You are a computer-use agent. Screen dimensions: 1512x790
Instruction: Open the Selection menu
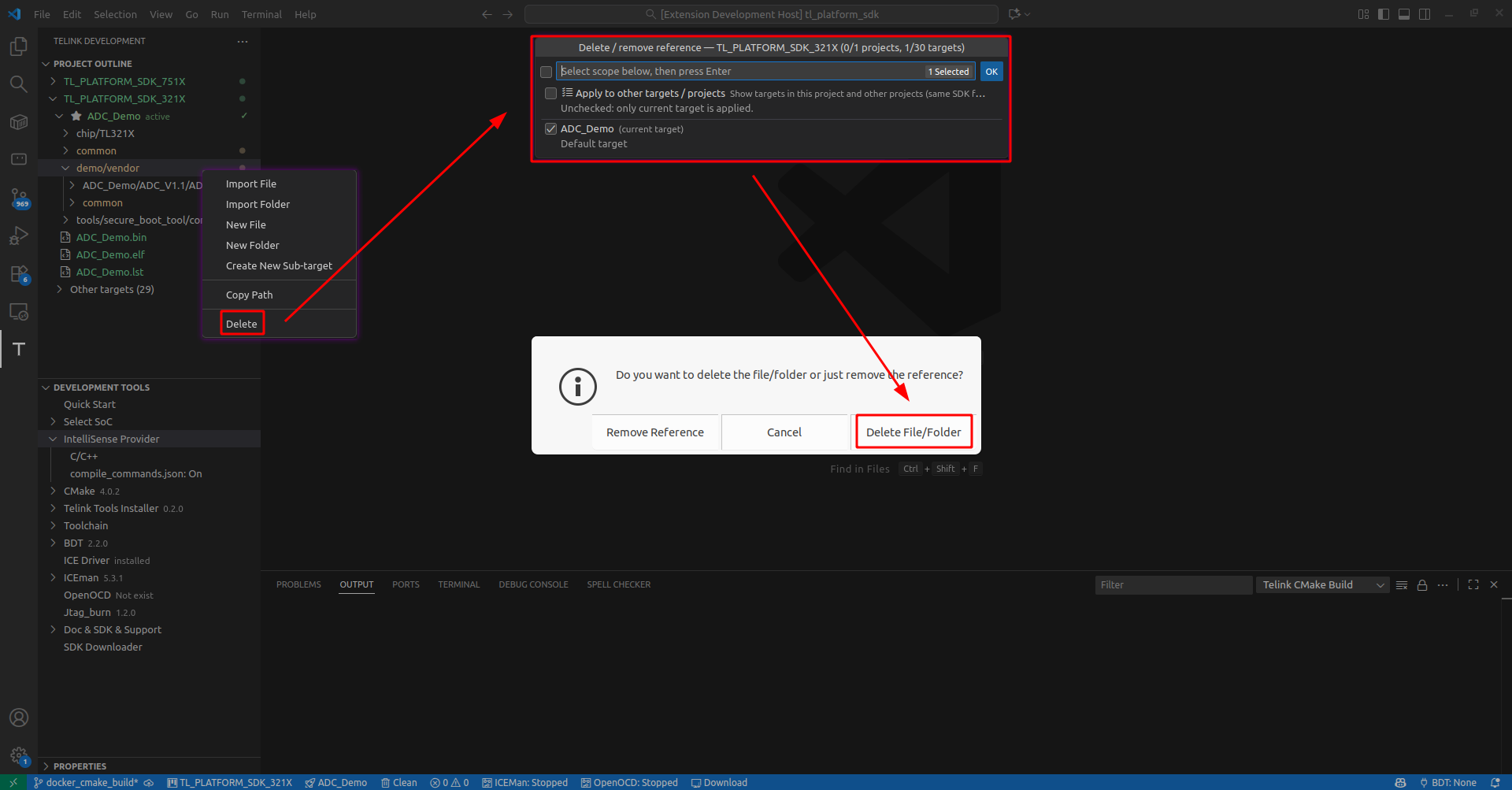tap(115, 14)
